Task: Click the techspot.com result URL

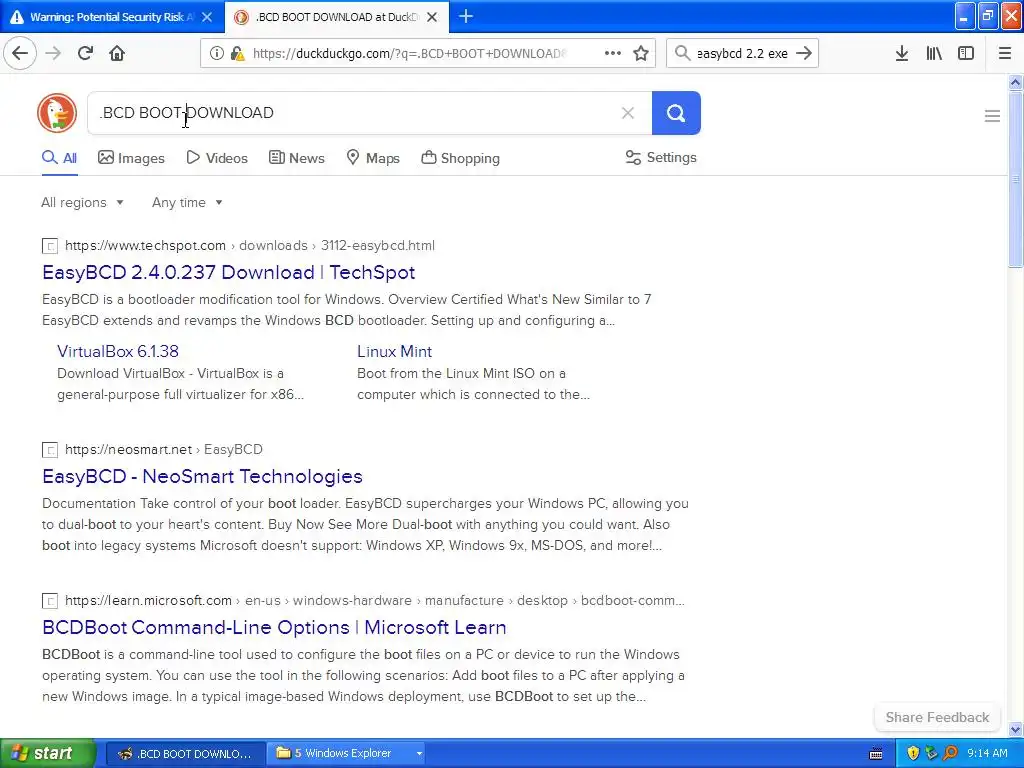Action: (x=249, y=246)
